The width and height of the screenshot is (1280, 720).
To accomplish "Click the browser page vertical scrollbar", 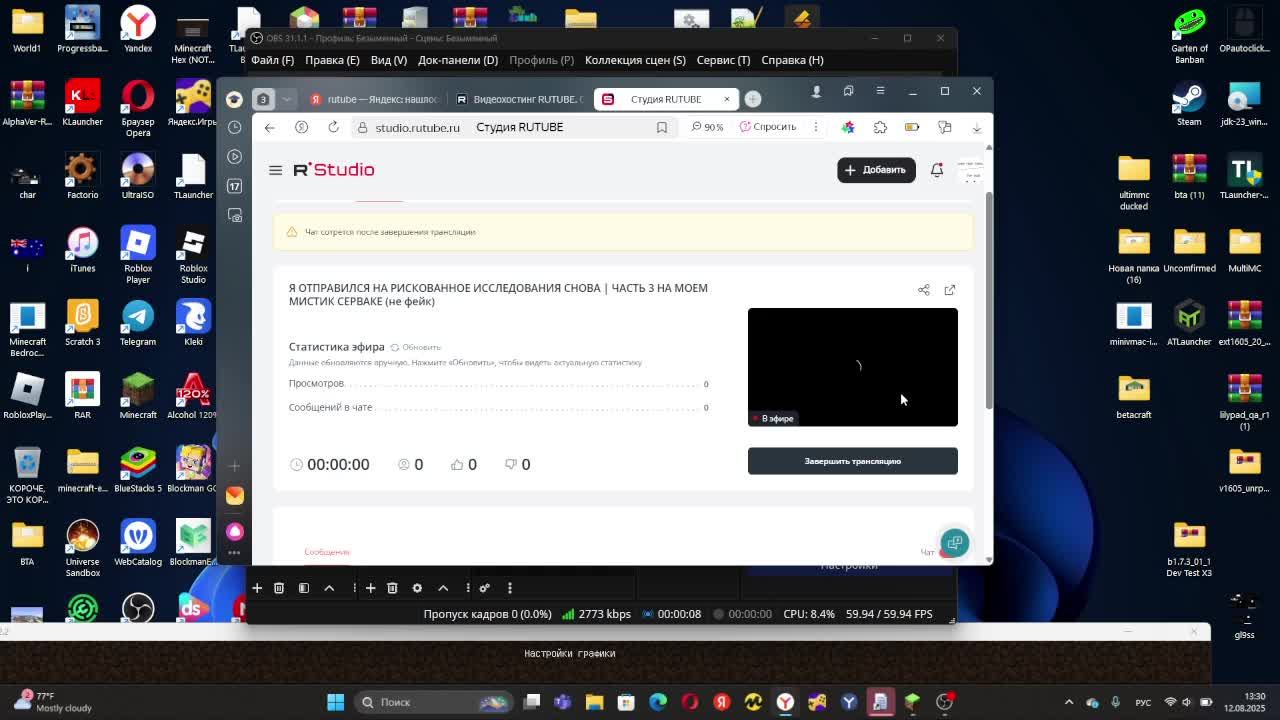I will pyautogui.click(x=989, y=300).
